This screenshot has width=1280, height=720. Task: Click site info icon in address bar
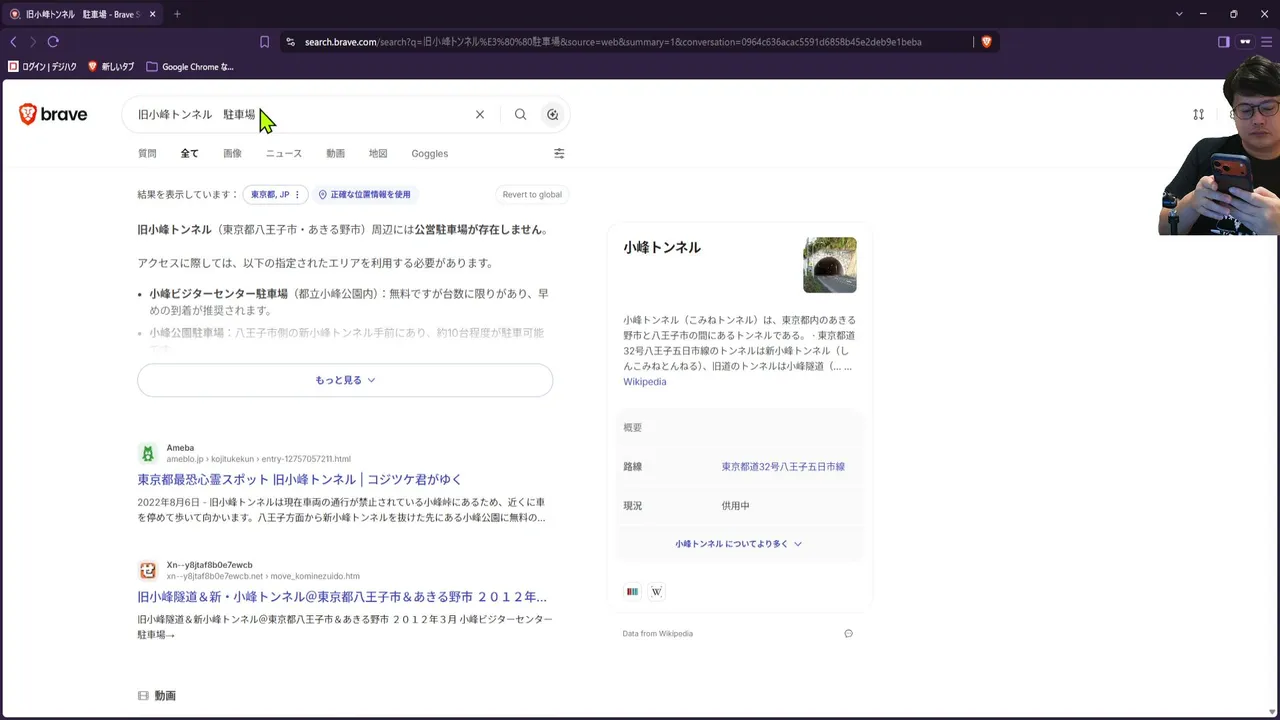[290, 42]
